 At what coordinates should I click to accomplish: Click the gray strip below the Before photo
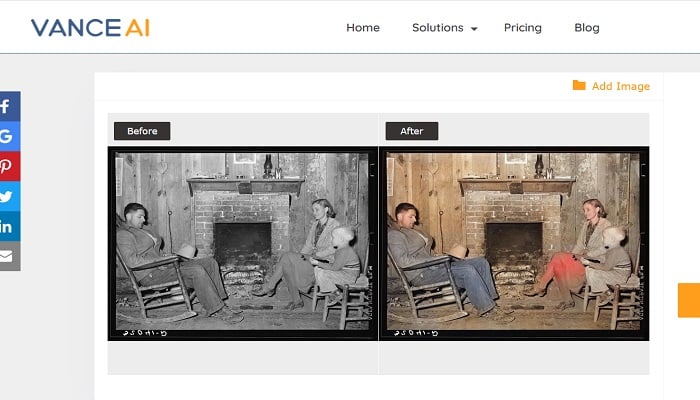click(243, 357)
